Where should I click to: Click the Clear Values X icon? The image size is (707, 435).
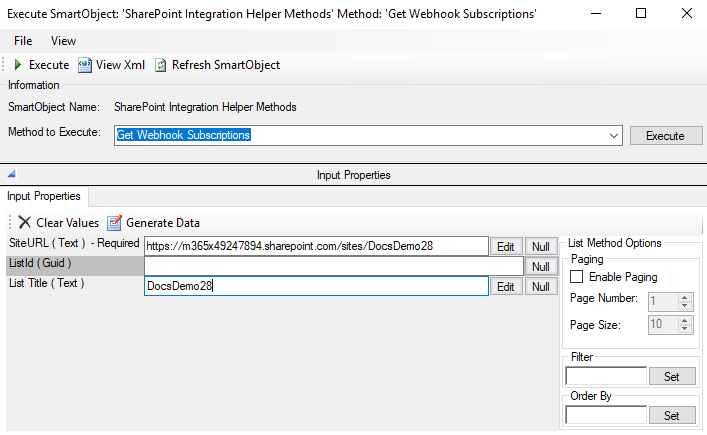pyautogui.click(x=24, y=222)
